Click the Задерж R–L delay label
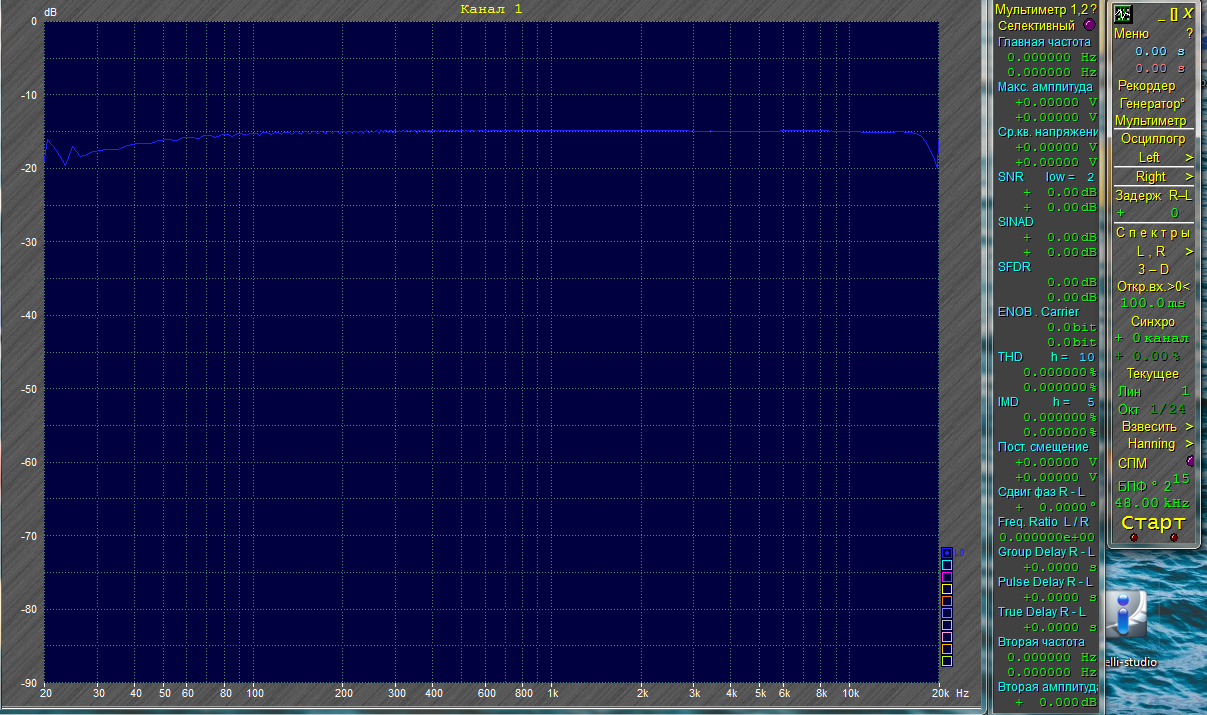The height and width of the screenshot is (715, 1207). [x=1153, y=195]
